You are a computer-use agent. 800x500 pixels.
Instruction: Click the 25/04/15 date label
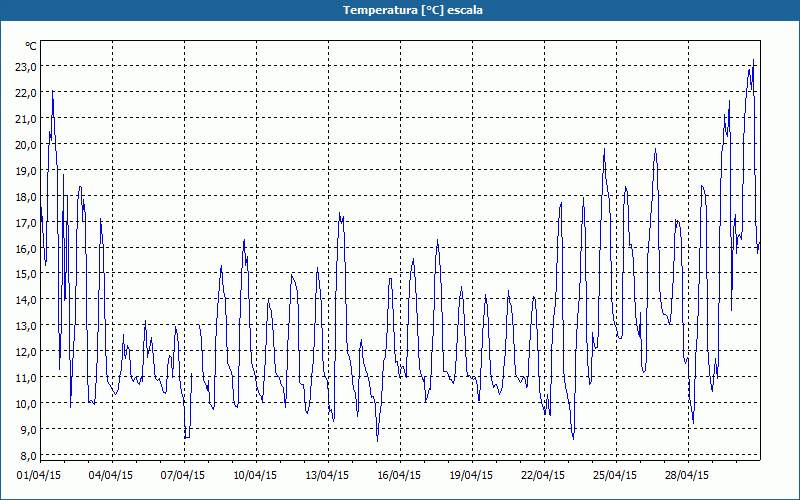click(615, 476)
